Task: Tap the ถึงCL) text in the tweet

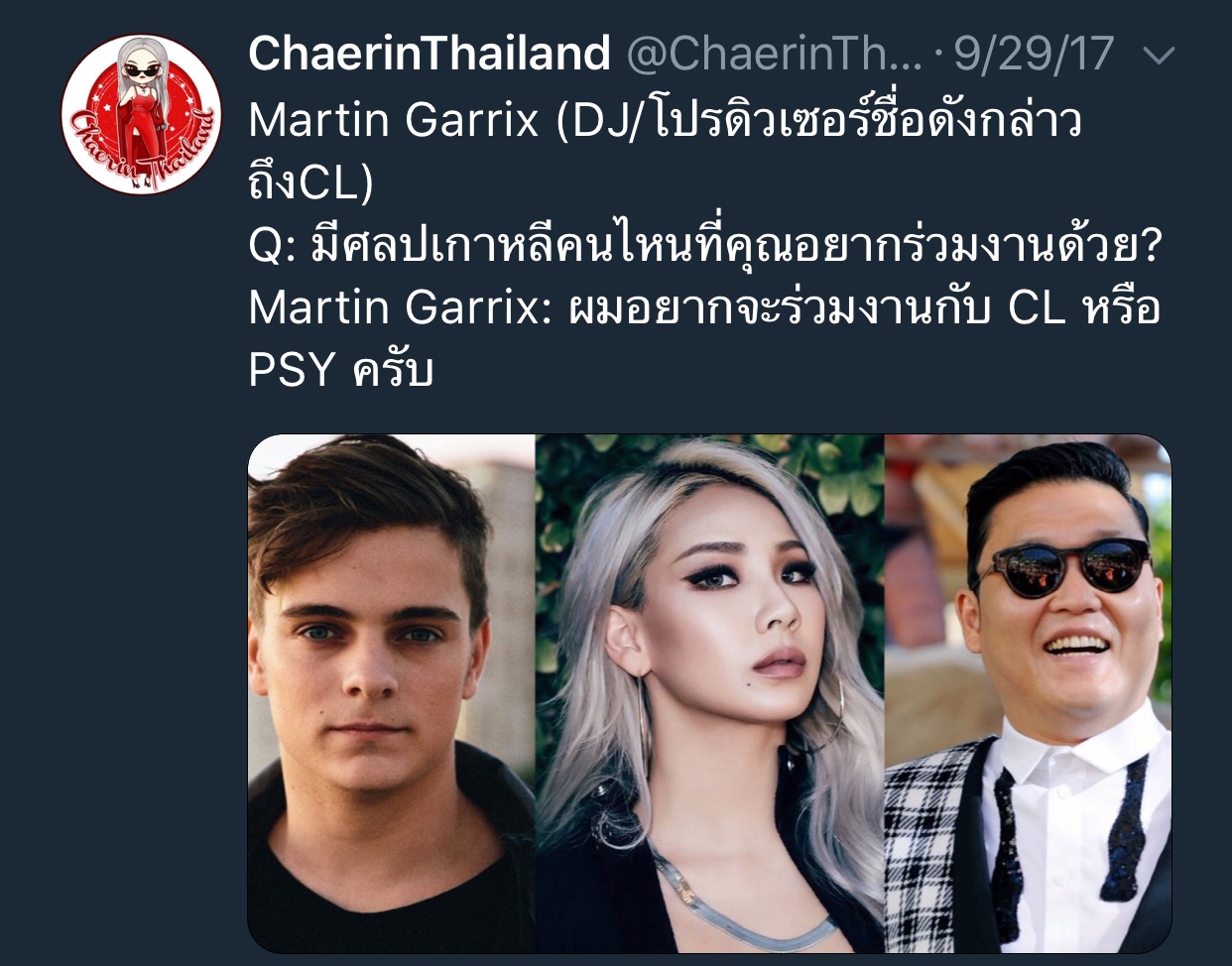Action: (310, 182)
